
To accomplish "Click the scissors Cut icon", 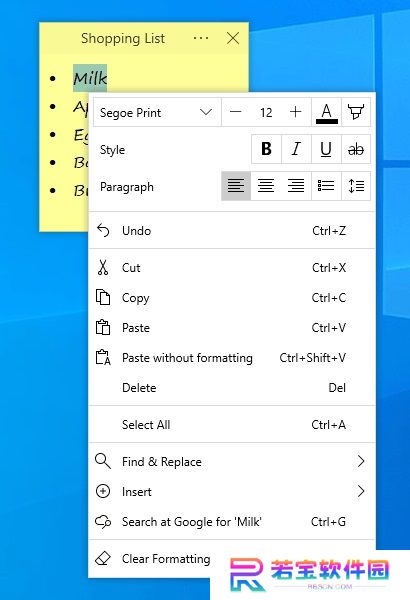I will [103, 267].
